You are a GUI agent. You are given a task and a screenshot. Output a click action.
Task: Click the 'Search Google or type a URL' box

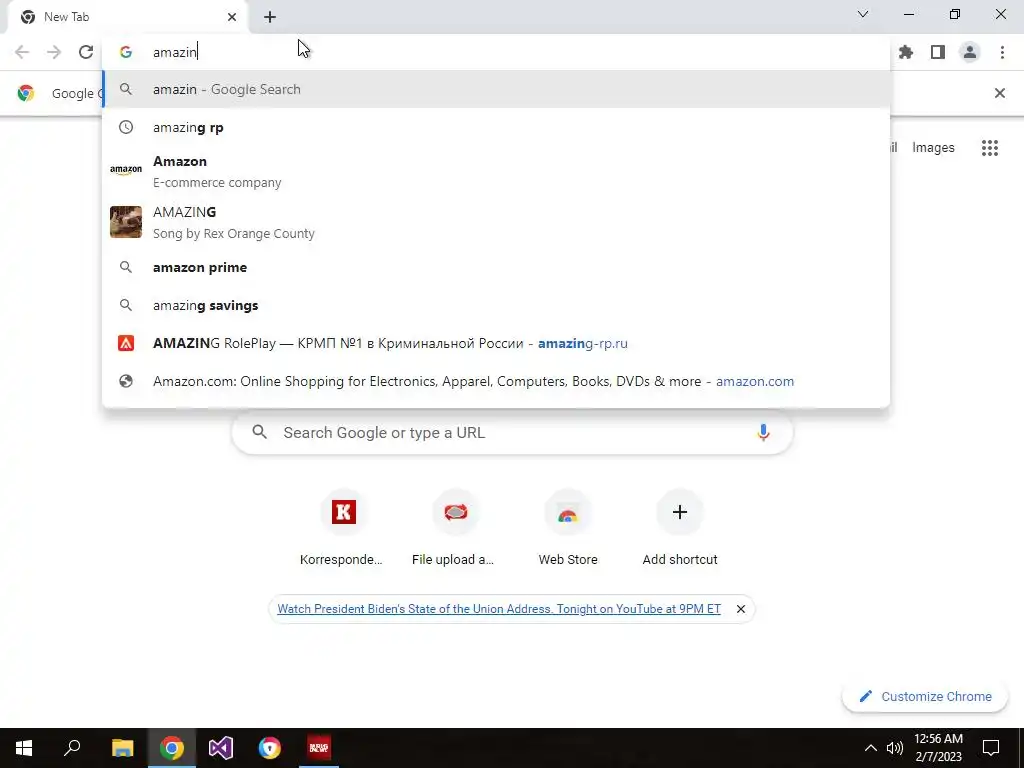coord(513,432)
